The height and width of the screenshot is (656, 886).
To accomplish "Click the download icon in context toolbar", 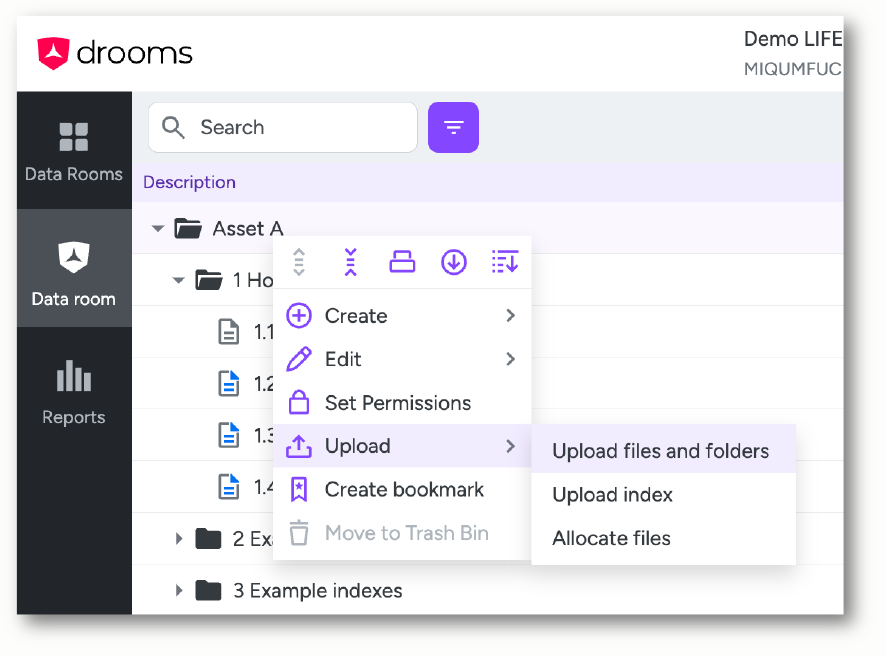I will [454, 262].
